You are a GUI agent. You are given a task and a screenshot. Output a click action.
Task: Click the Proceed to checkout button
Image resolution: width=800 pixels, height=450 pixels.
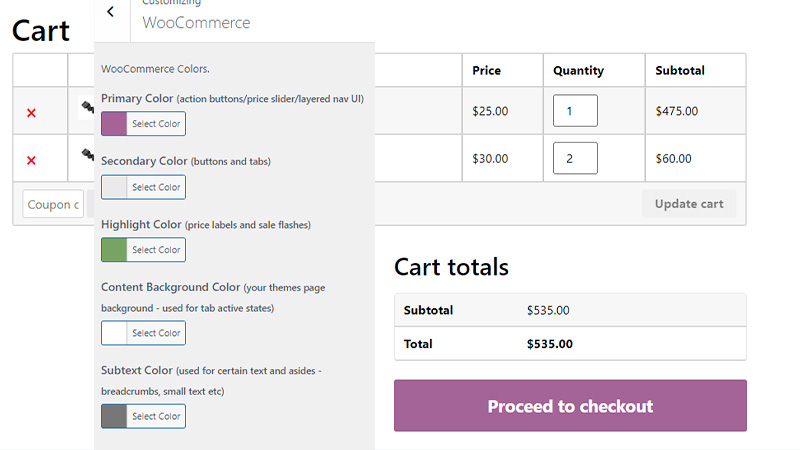pos(570,406)
